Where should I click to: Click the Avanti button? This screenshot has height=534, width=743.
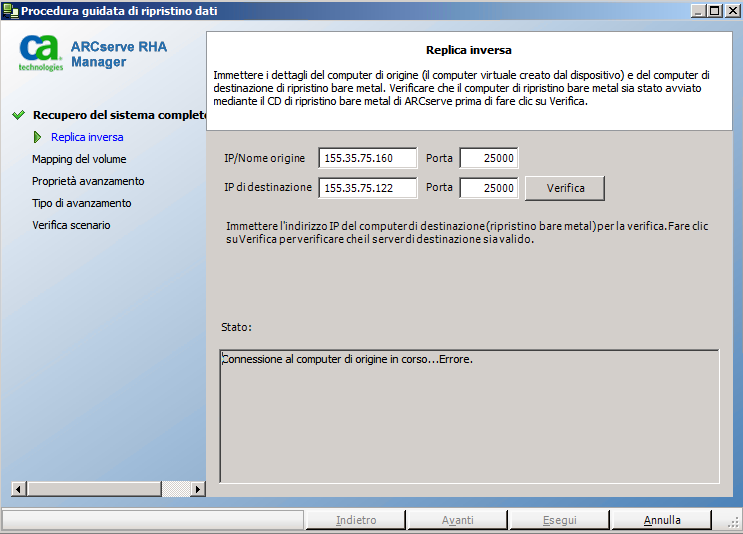pos(458,520)
